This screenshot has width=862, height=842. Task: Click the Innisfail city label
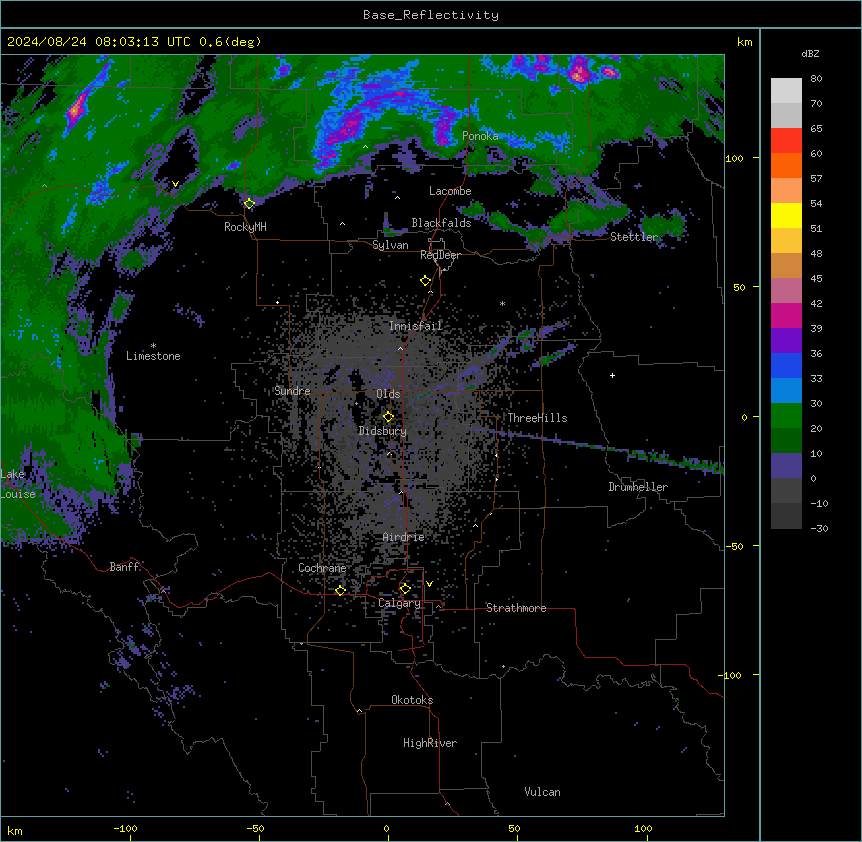pyautogui.click(x=415, y=326)
